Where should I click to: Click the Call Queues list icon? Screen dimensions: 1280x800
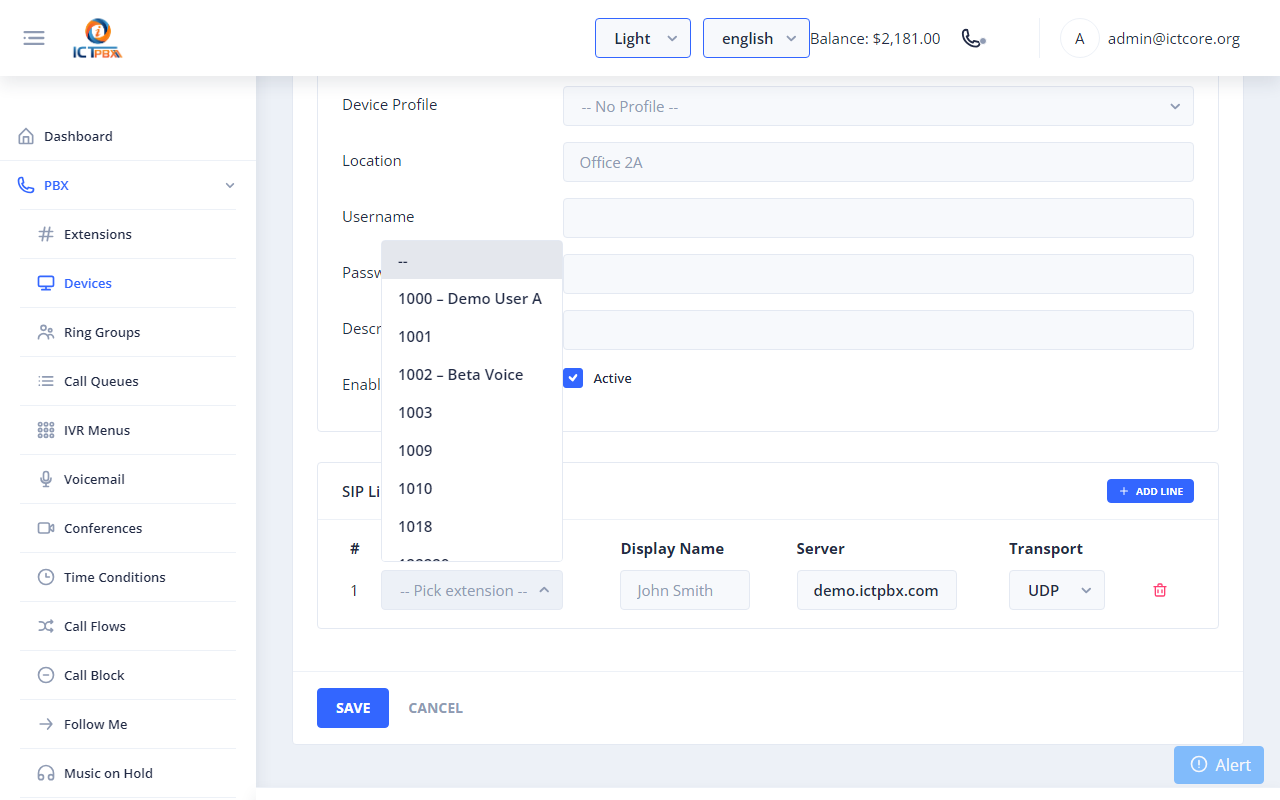46,381
